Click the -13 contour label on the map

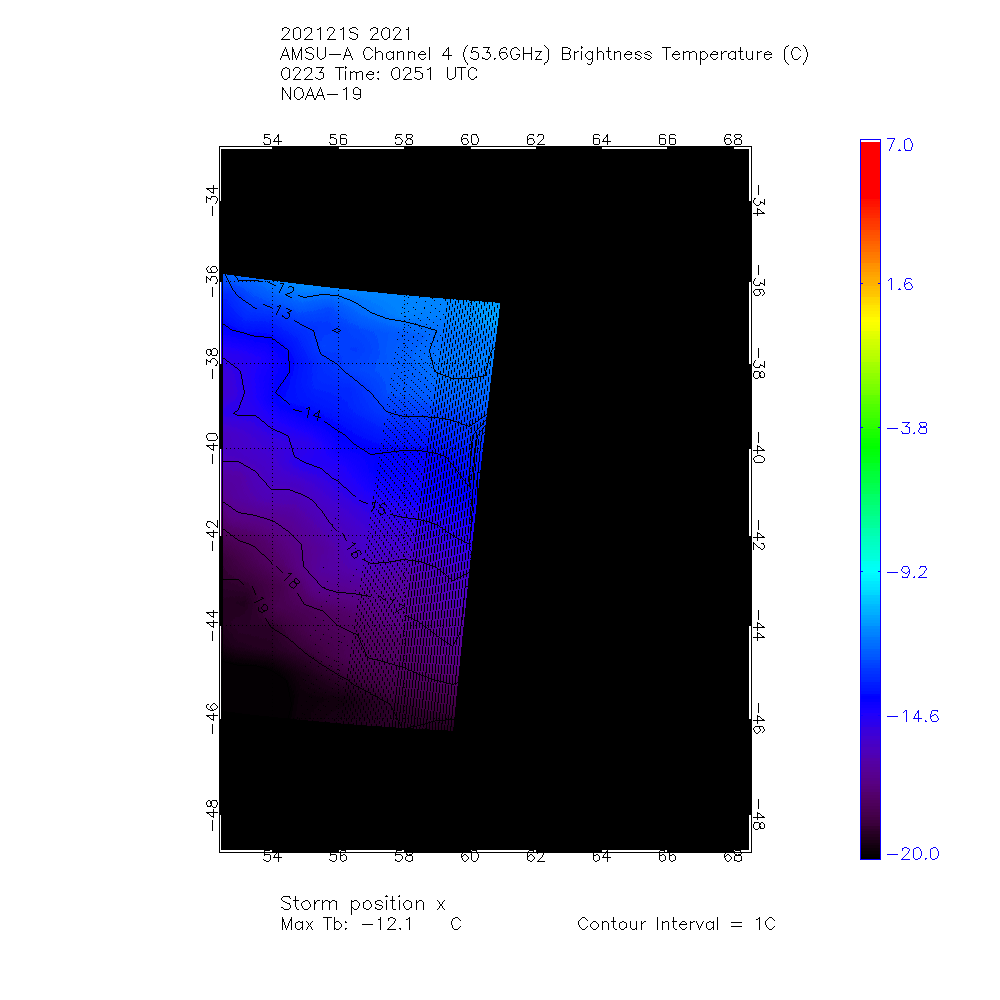(282, 314)
